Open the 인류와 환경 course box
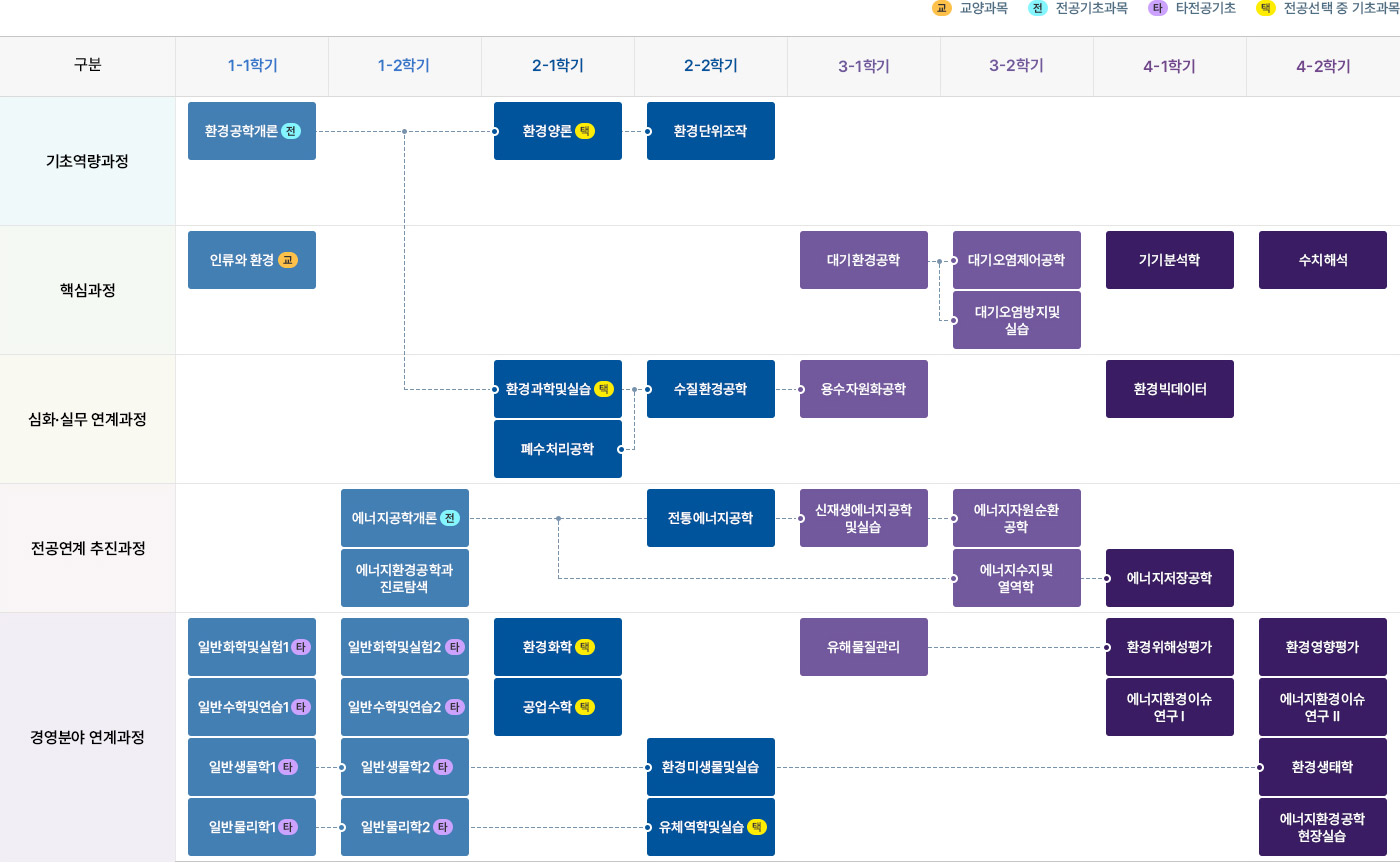The width and height of the screenshot is (1400, 863). [252, 260]
